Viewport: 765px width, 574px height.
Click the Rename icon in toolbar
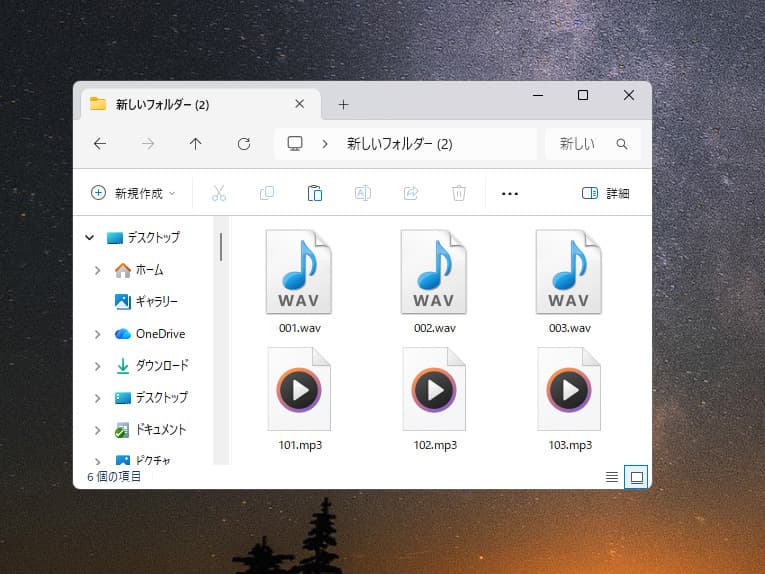[363, 193]
